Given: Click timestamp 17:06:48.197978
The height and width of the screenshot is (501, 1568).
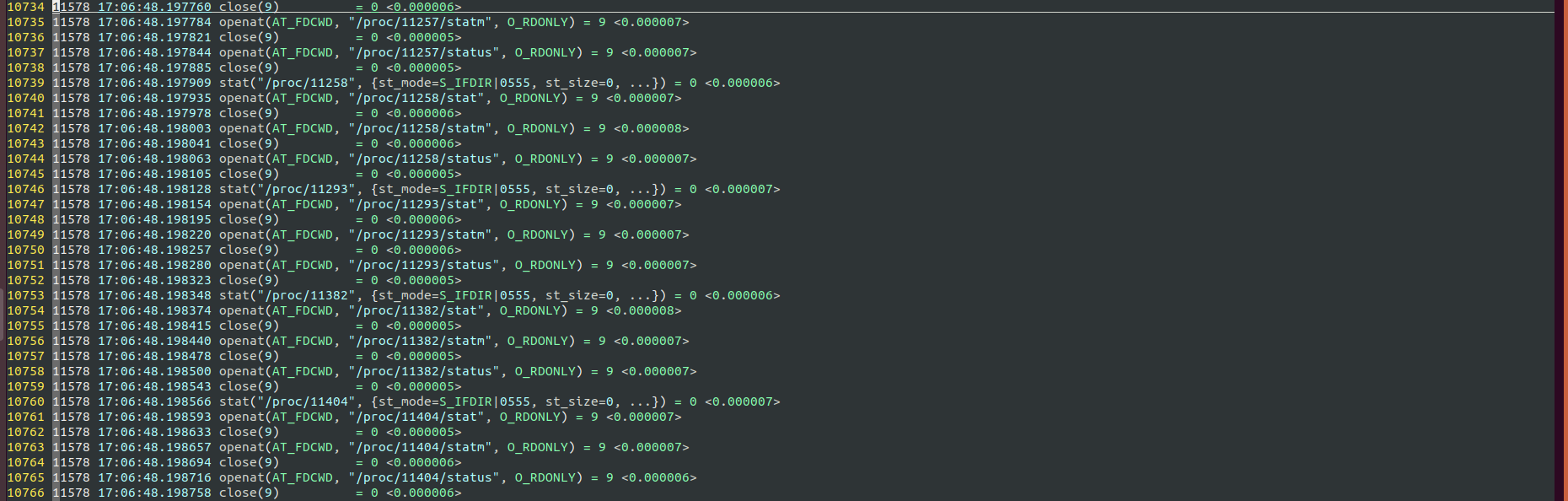Looking at the screenshot, I should 154,113.
